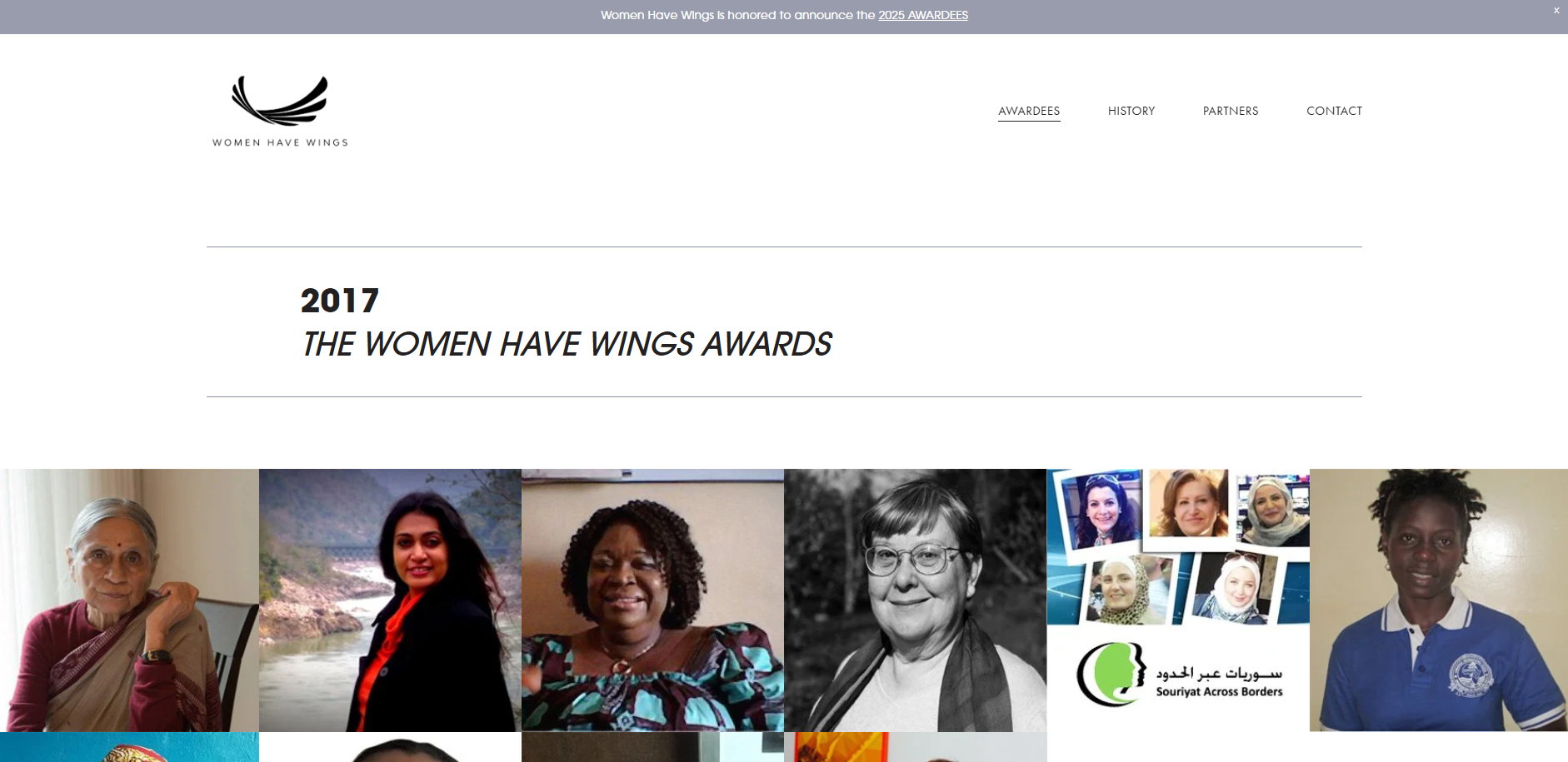Click the partial teal-background photo in second row
1568x762 pixels.
pyautogui.click(x=129, y=747)
